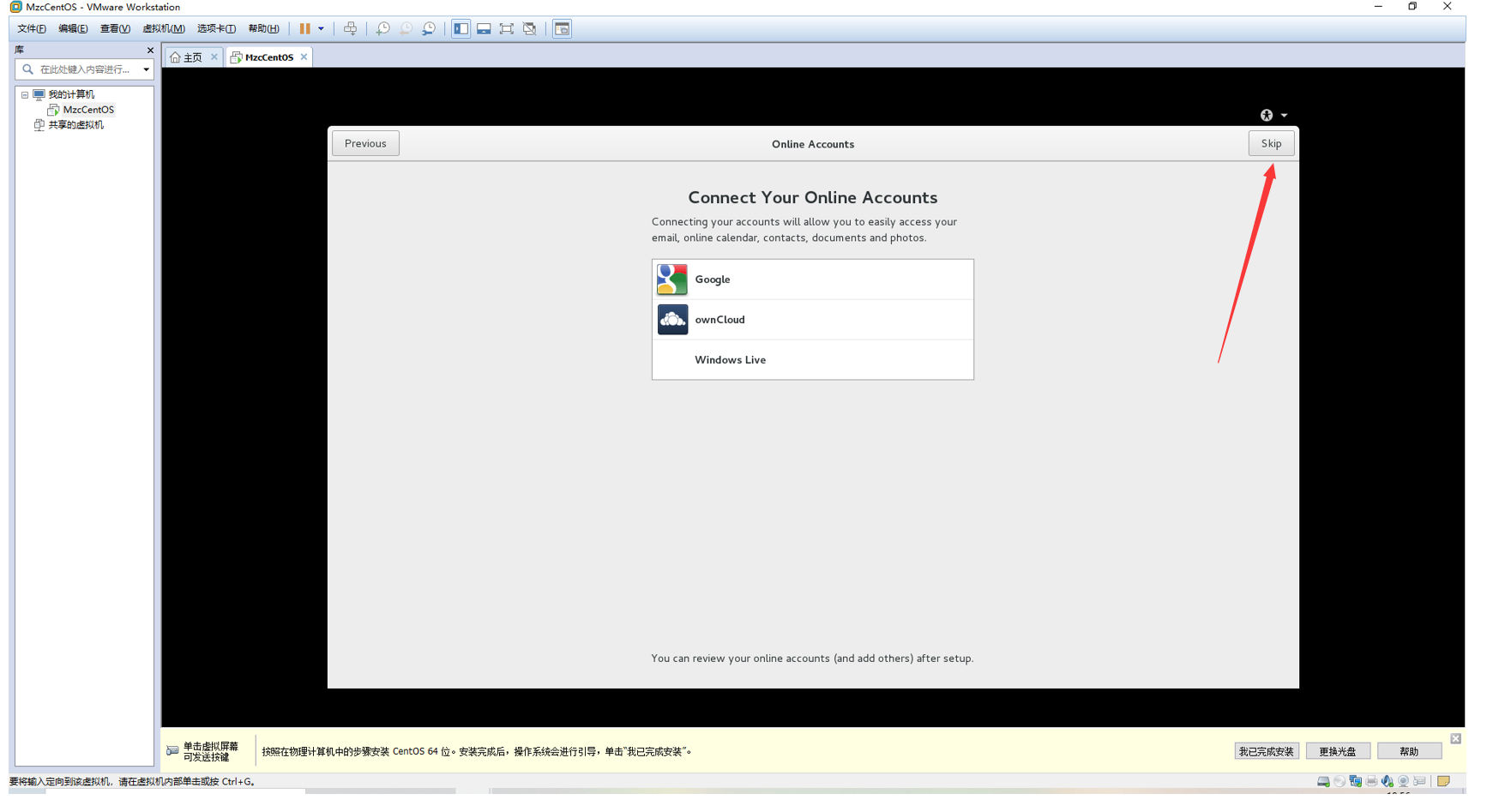Click the CD/DVD drive status icon
Image resolution: width=1499 pixels, height=812 pixels.
(x=1339, y=781)
